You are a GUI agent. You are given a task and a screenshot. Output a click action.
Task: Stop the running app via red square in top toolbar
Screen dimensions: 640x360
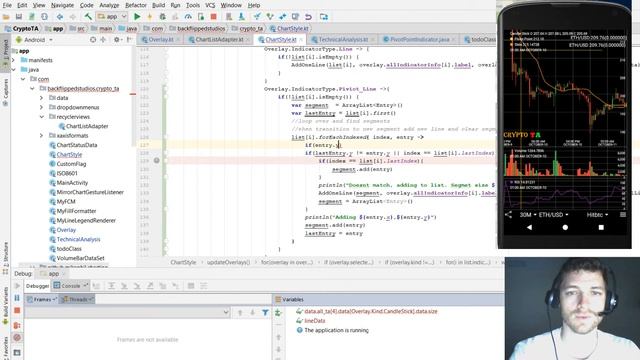(213, 17)
